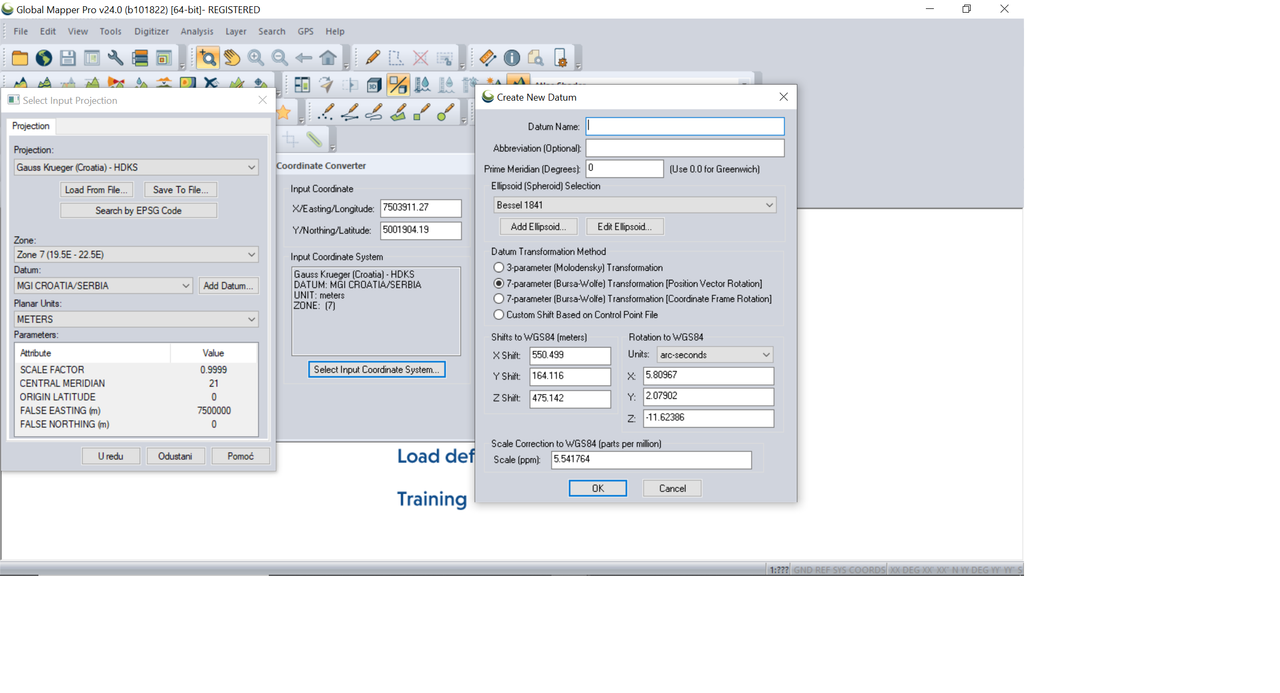Click the Scale ppm field 5.541764

click(651, 460)
